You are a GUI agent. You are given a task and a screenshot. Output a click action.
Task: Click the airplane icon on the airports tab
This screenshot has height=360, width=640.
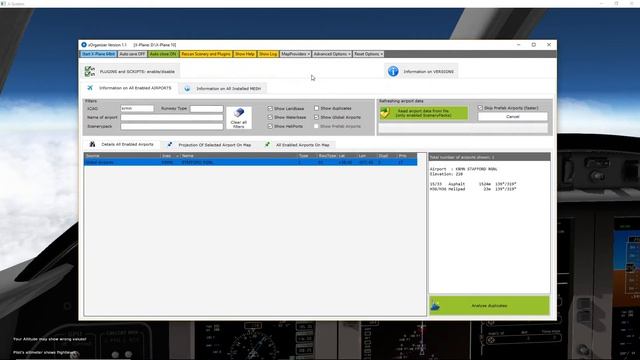tap(90, 88)
